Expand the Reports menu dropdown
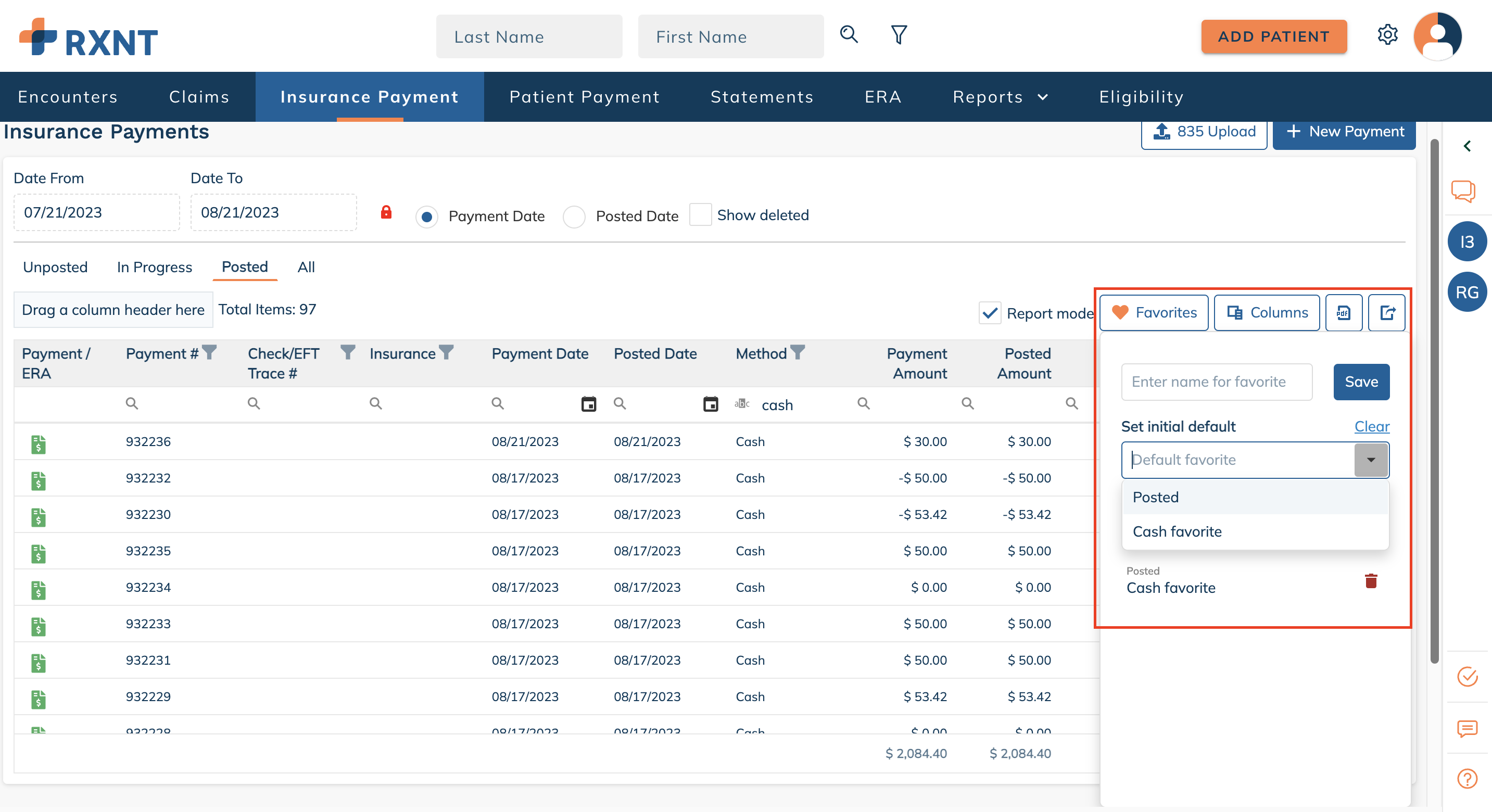This screenshot has height=812, width=1492. [1000, 97]
